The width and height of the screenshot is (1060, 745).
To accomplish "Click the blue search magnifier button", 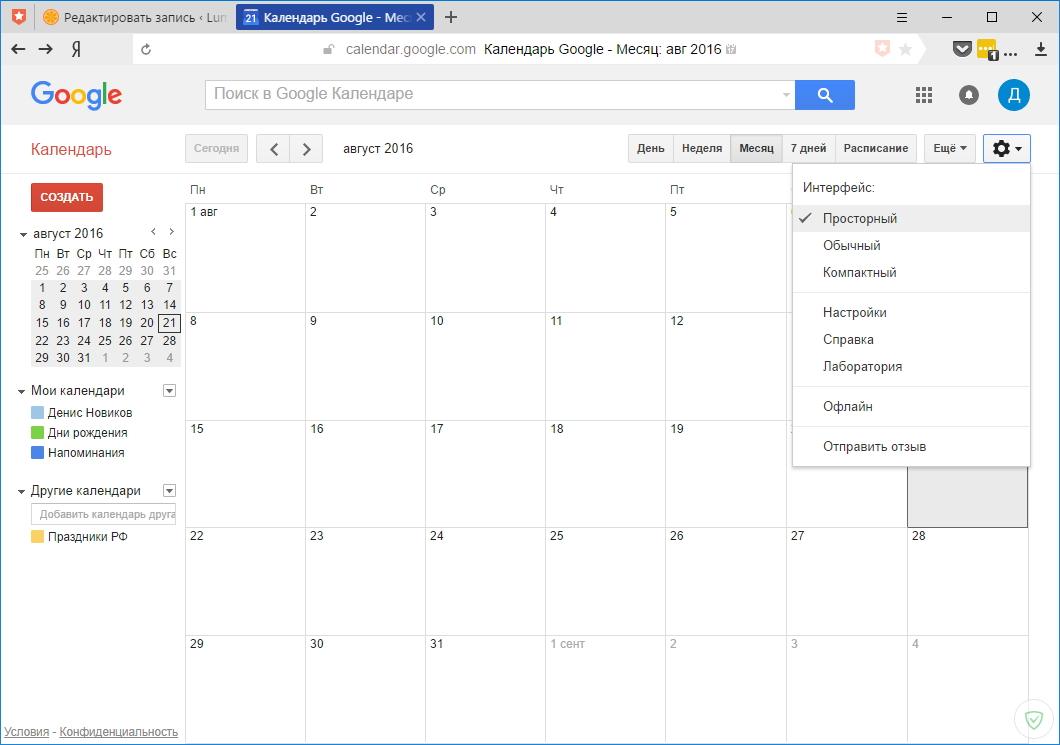I will [824, 95].
